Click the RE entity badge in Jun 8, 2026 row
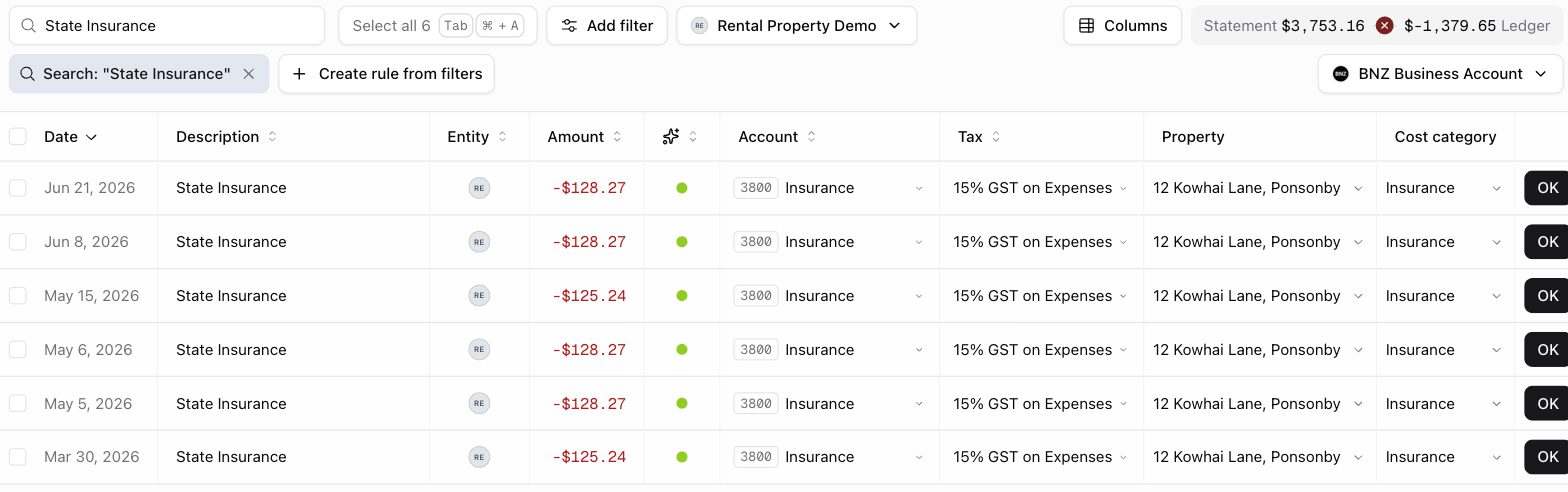The image size is (1568, 492). coord(479,242)
